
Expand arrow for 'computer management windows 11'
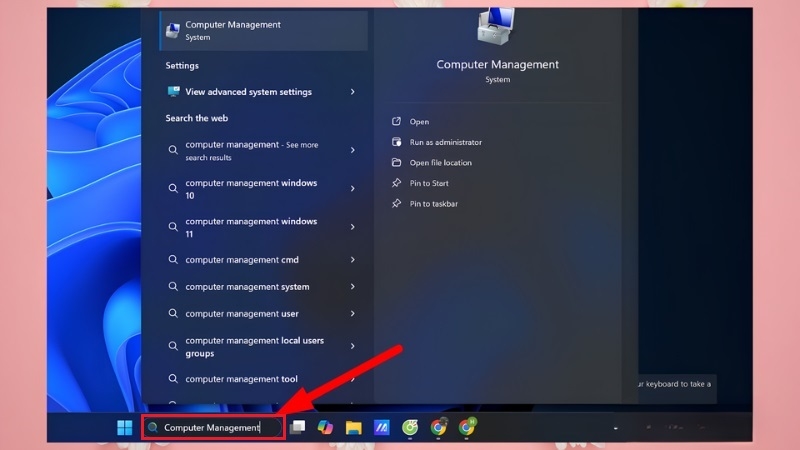tap(353, 227)
